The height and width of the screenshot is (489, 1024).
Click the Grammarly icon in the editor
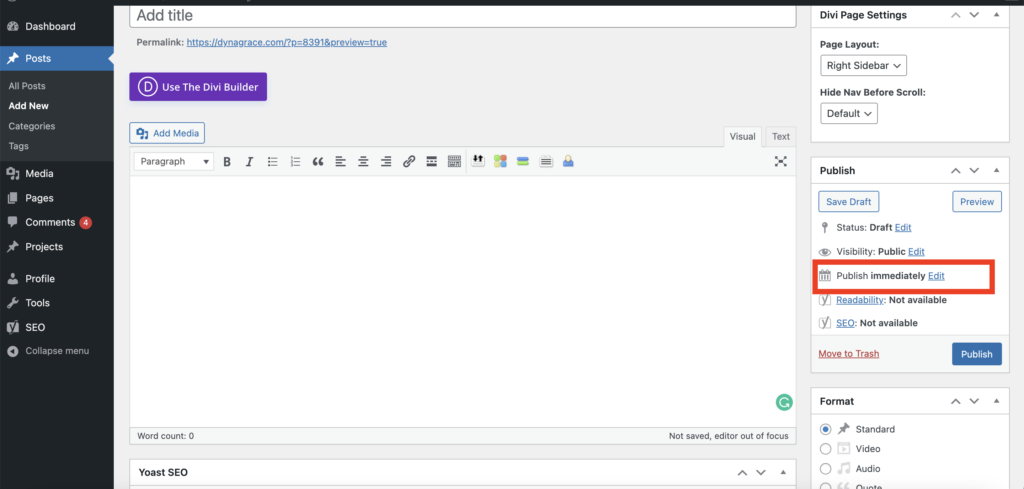[784, 403]
